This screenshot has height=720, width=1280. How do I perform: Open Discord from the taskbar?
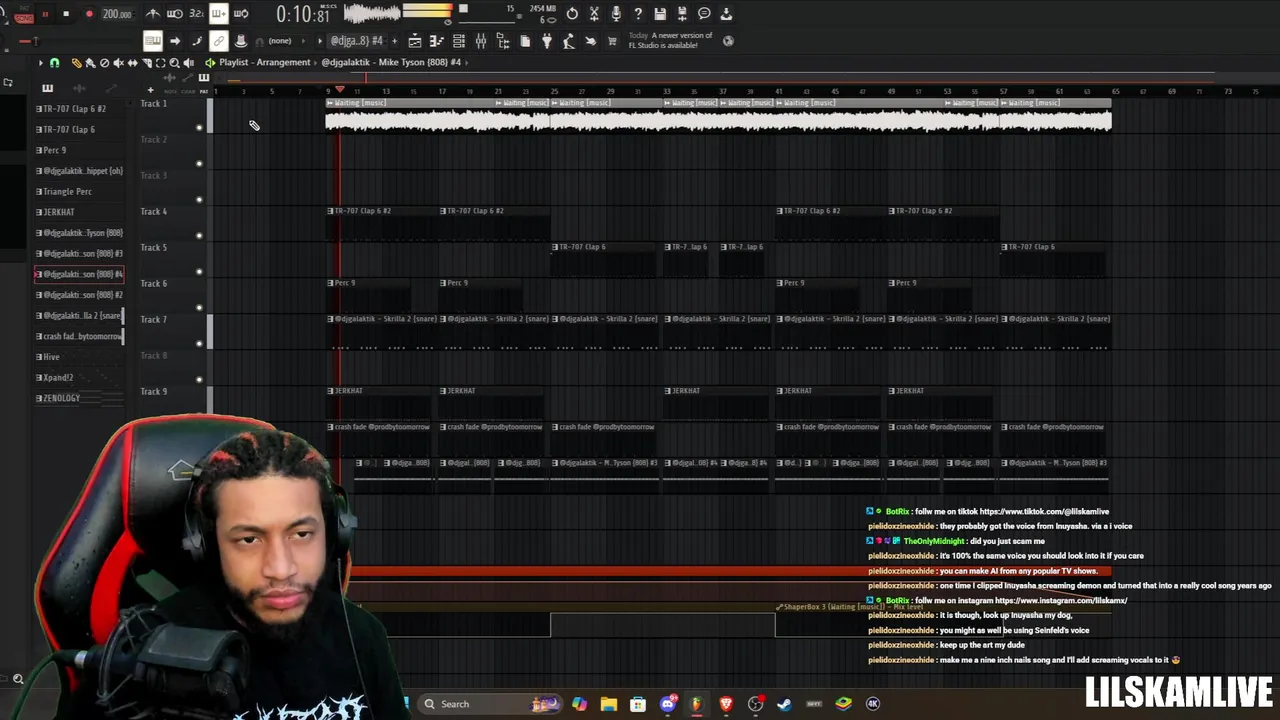click(668, 704)
